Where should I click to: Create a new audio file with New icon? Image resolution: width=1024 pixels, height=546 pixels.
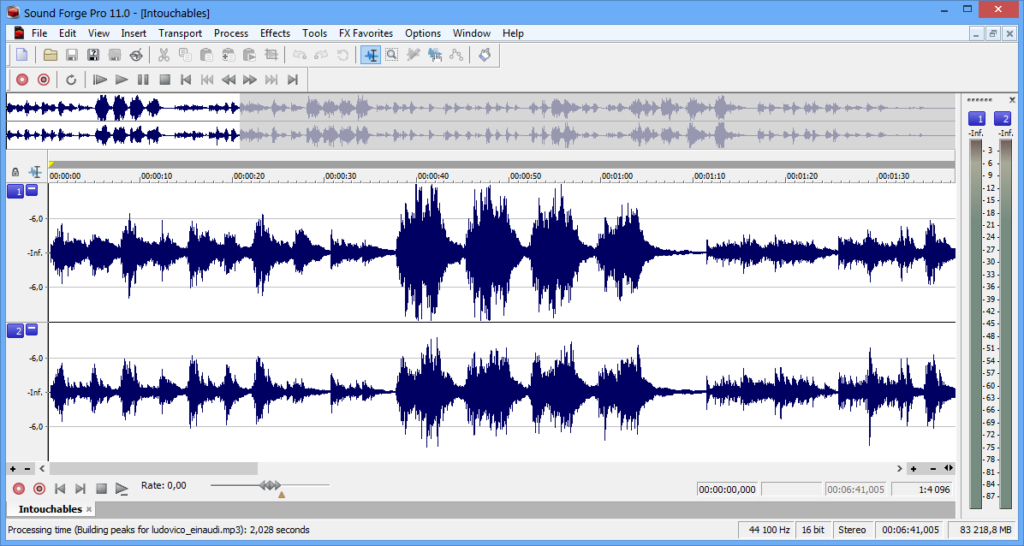coord(22,55)
